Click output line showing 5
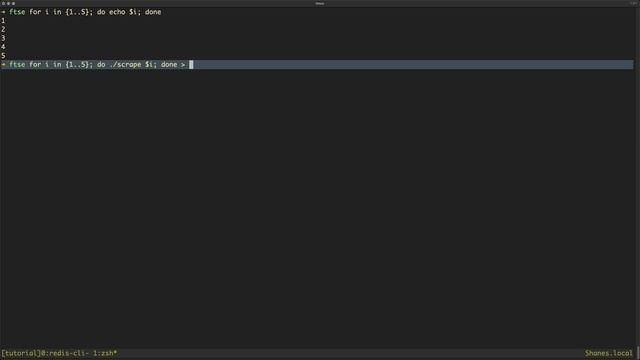This screenshot has width=640, height=360. pos(3,56)
